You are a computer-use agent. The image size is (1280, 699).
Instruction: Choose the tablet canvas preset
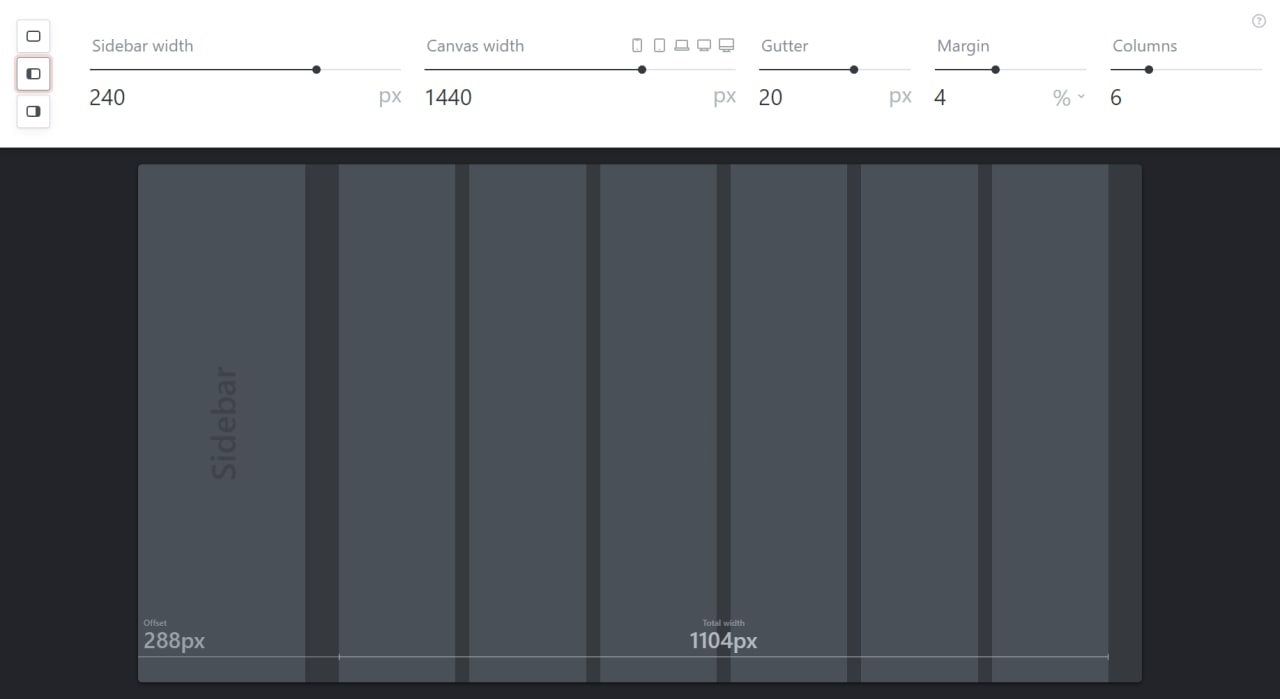(x=659, y=45)
